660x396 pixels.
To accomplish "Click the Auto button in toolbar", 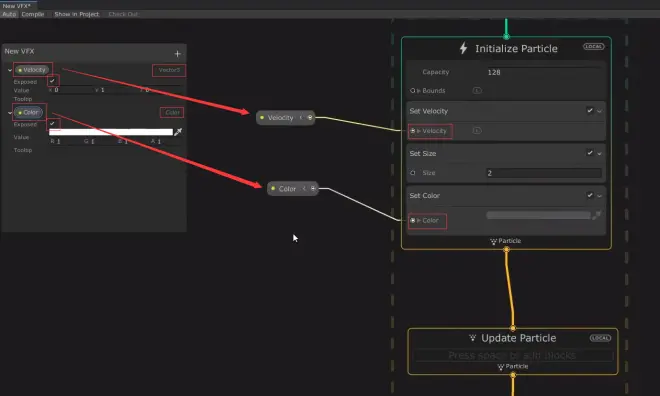I will point(9,14).
